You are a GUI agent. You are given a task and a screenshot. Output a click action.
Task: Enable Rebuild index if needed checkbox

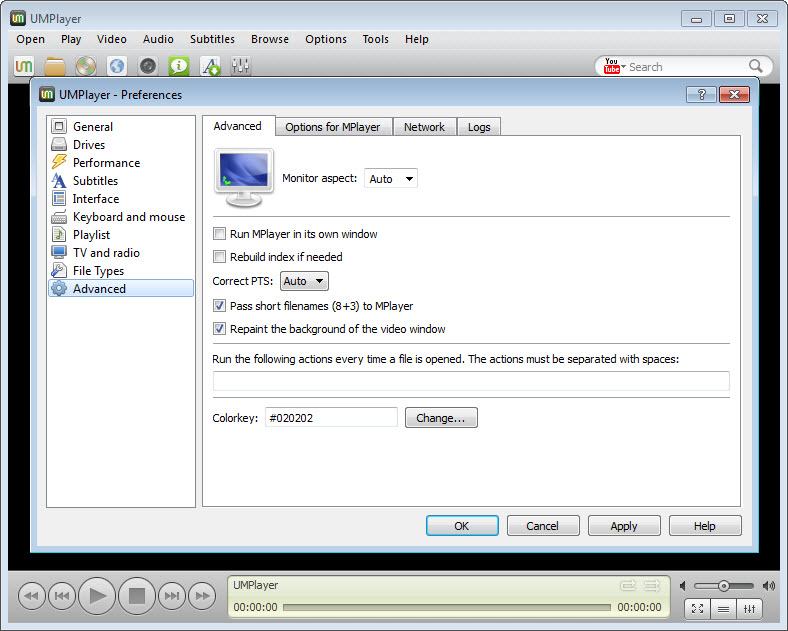pyautogui.click(x=220, y=257)
